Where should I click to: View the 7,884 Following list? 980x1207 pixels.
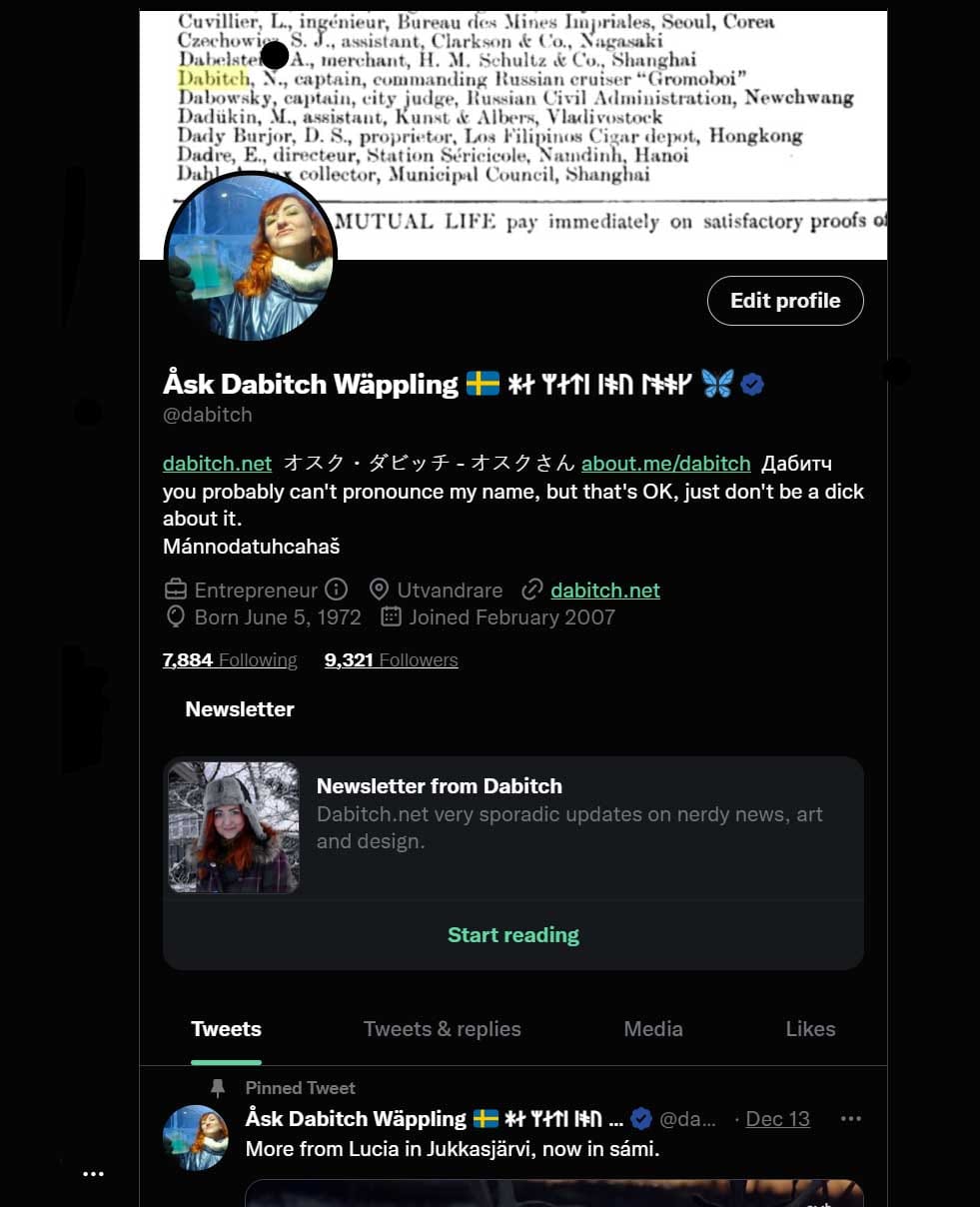click(x=230, y=659)
